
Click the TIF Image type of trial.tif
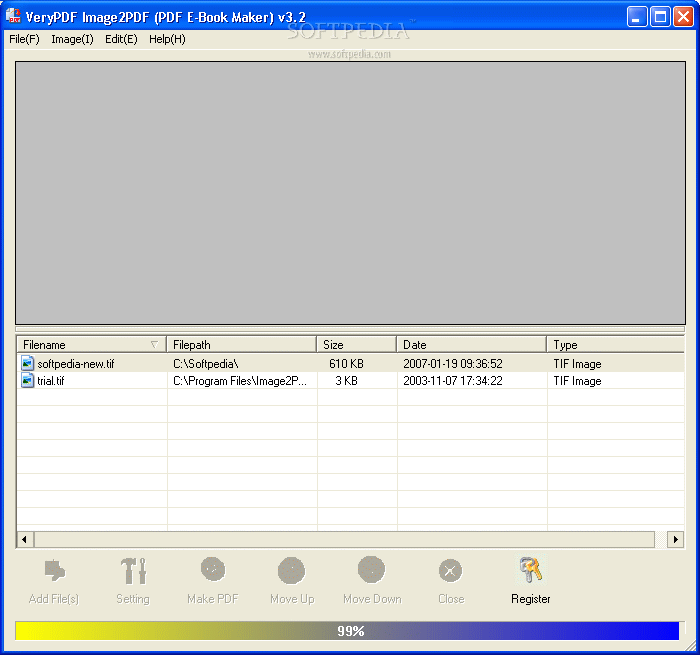coord(577,381)
